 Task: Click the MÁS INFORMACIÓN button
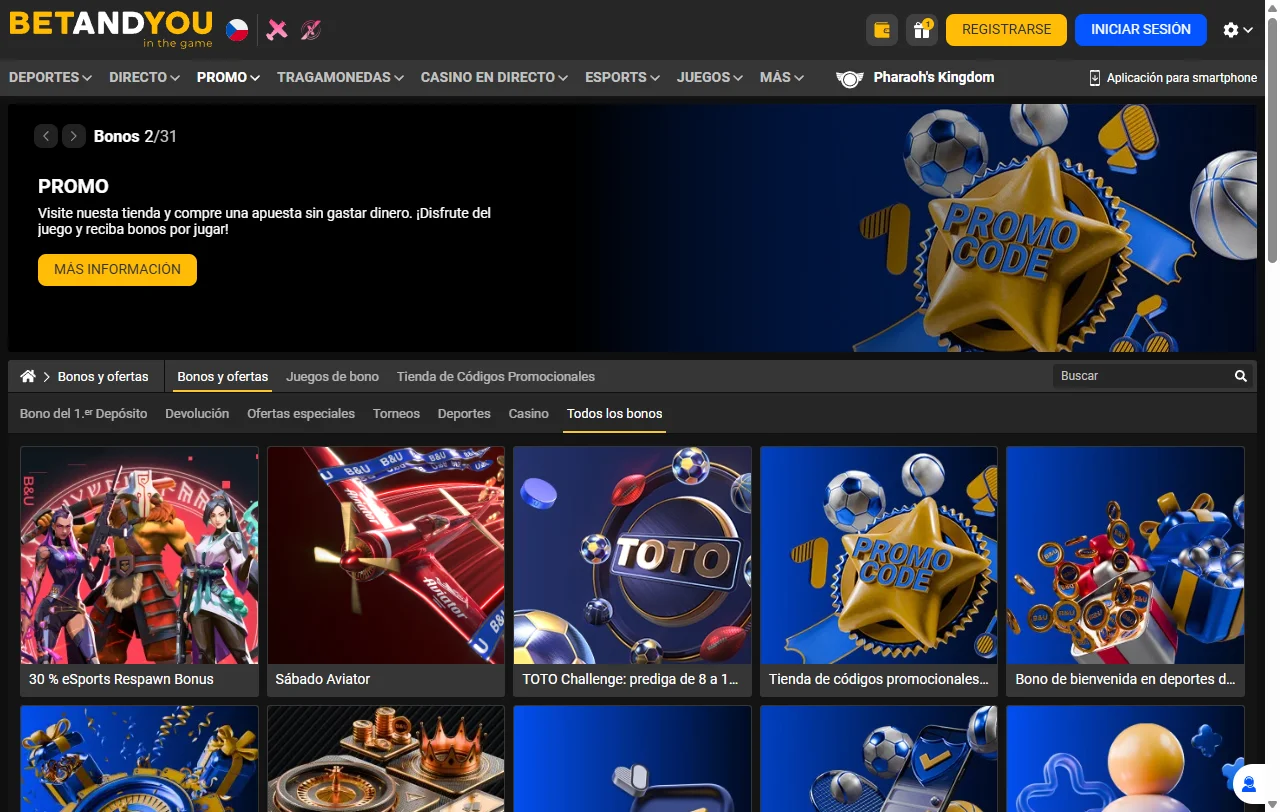point(117,270)
